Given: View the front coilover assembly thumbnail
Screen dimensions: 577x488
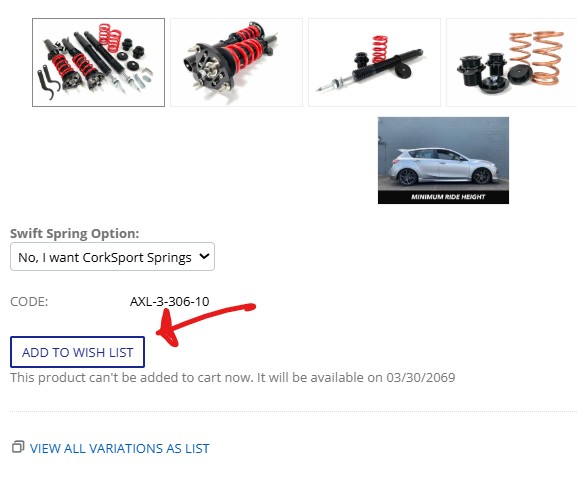Looking at the screenshot, I should pyautogui.click(x=236, y=63).
